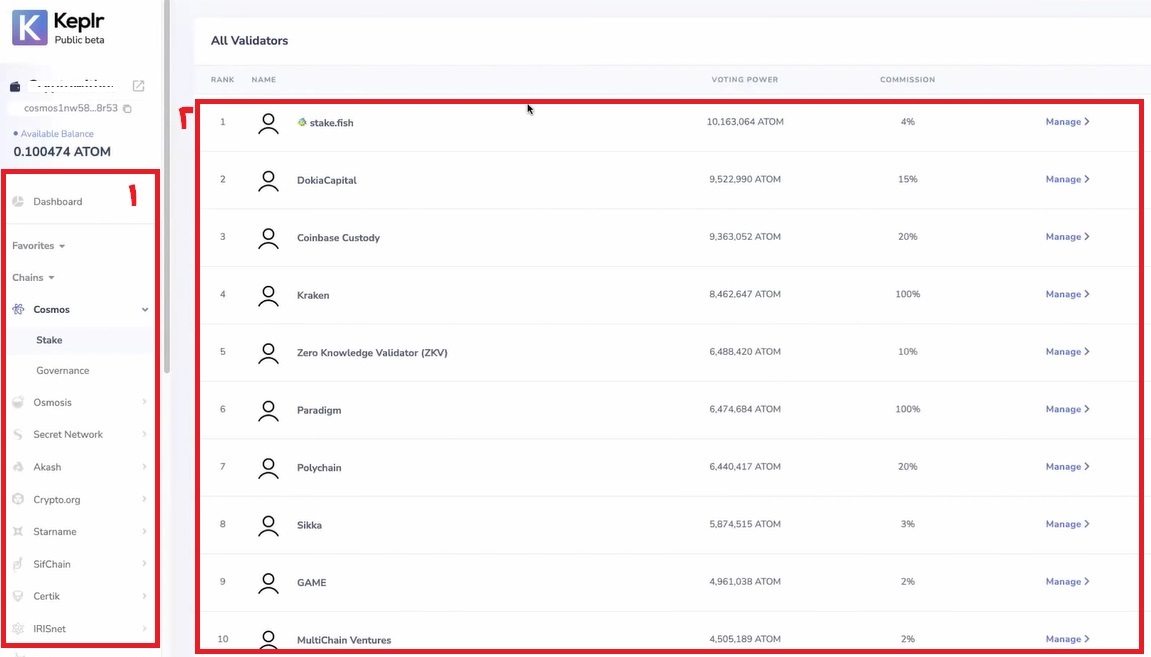Collapse the Chains section arrow

(x=51, y=278)
